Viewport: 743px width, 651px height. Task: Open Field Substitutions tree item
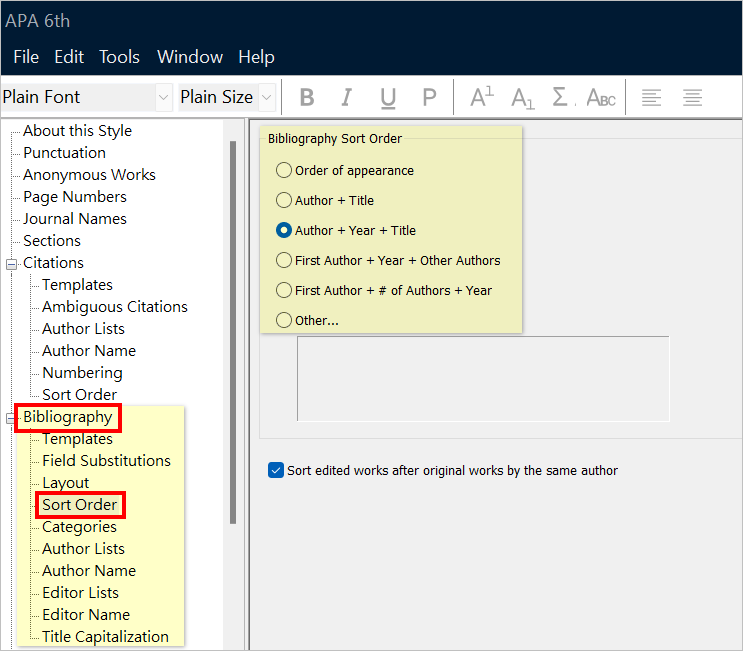[x=107, y=461]
